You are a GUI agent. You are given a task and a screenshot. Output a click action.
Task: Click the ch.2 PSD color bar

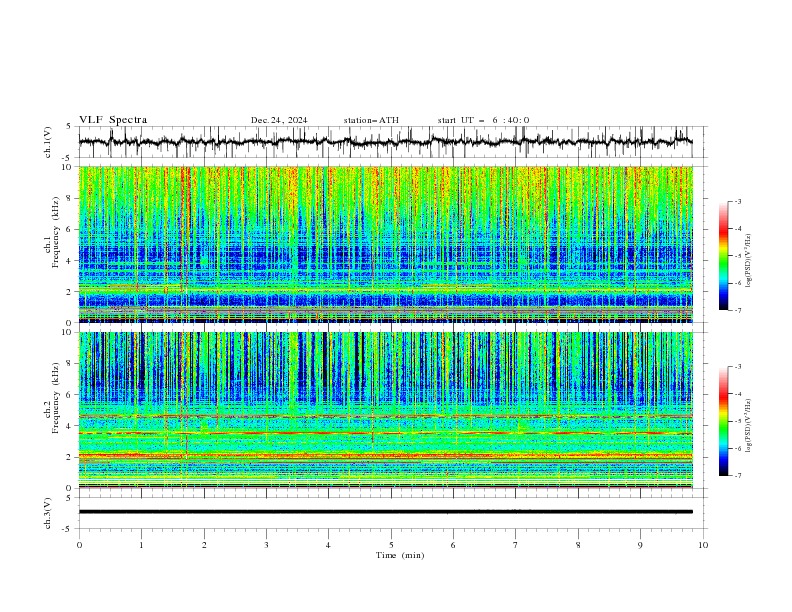pyautogui.click(x=724, y=421)
